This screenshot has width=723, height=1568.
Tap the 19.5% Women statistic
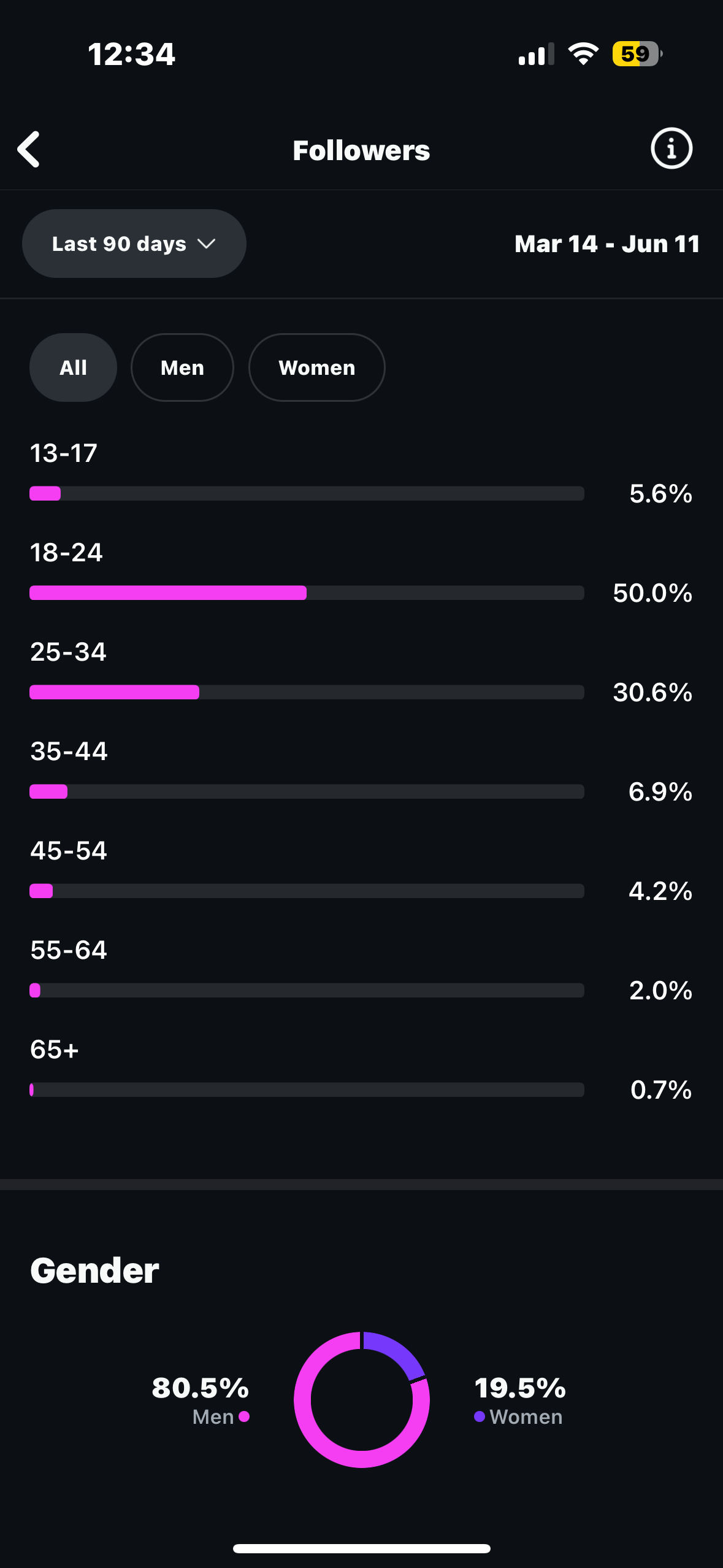pyautogui.click(x=520, y=1388)
